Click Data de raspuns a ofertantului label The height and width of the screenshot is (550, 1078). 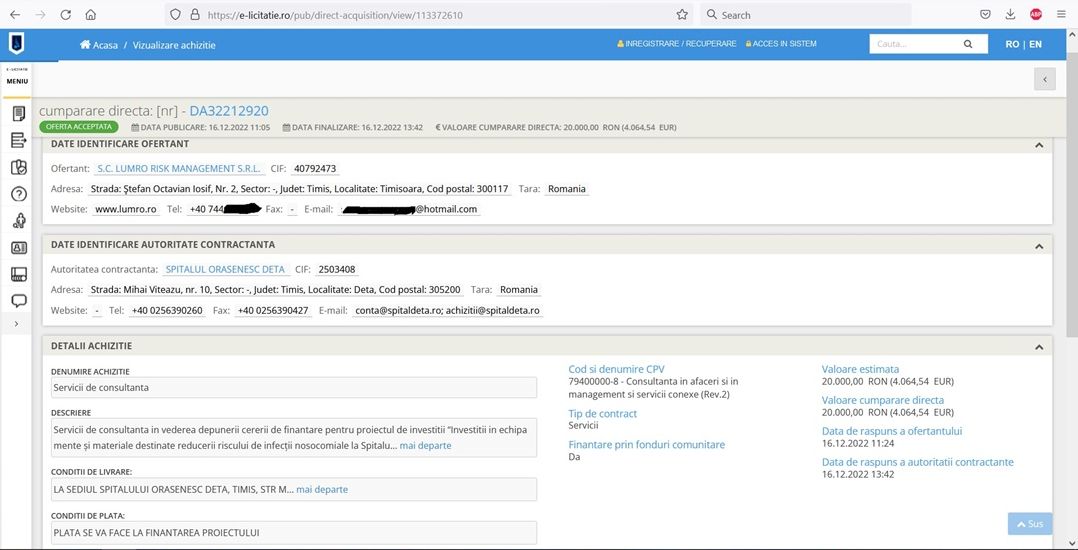click(x=892, y=431)
